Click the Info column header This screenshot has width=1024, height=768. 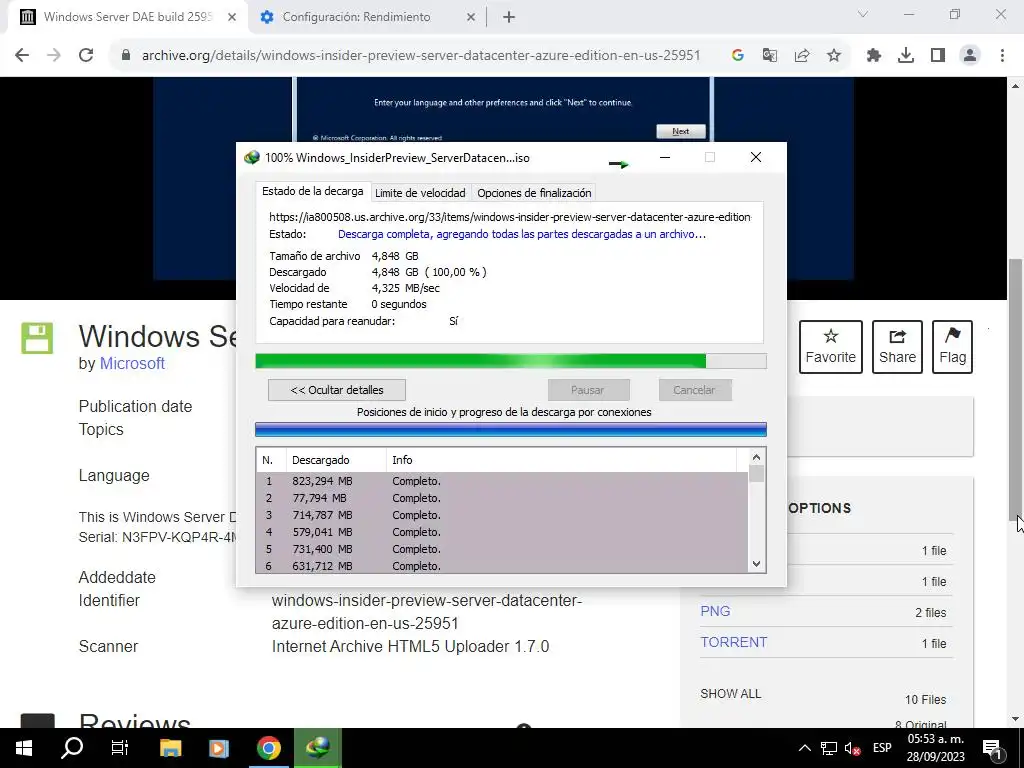tap(562, 460)
